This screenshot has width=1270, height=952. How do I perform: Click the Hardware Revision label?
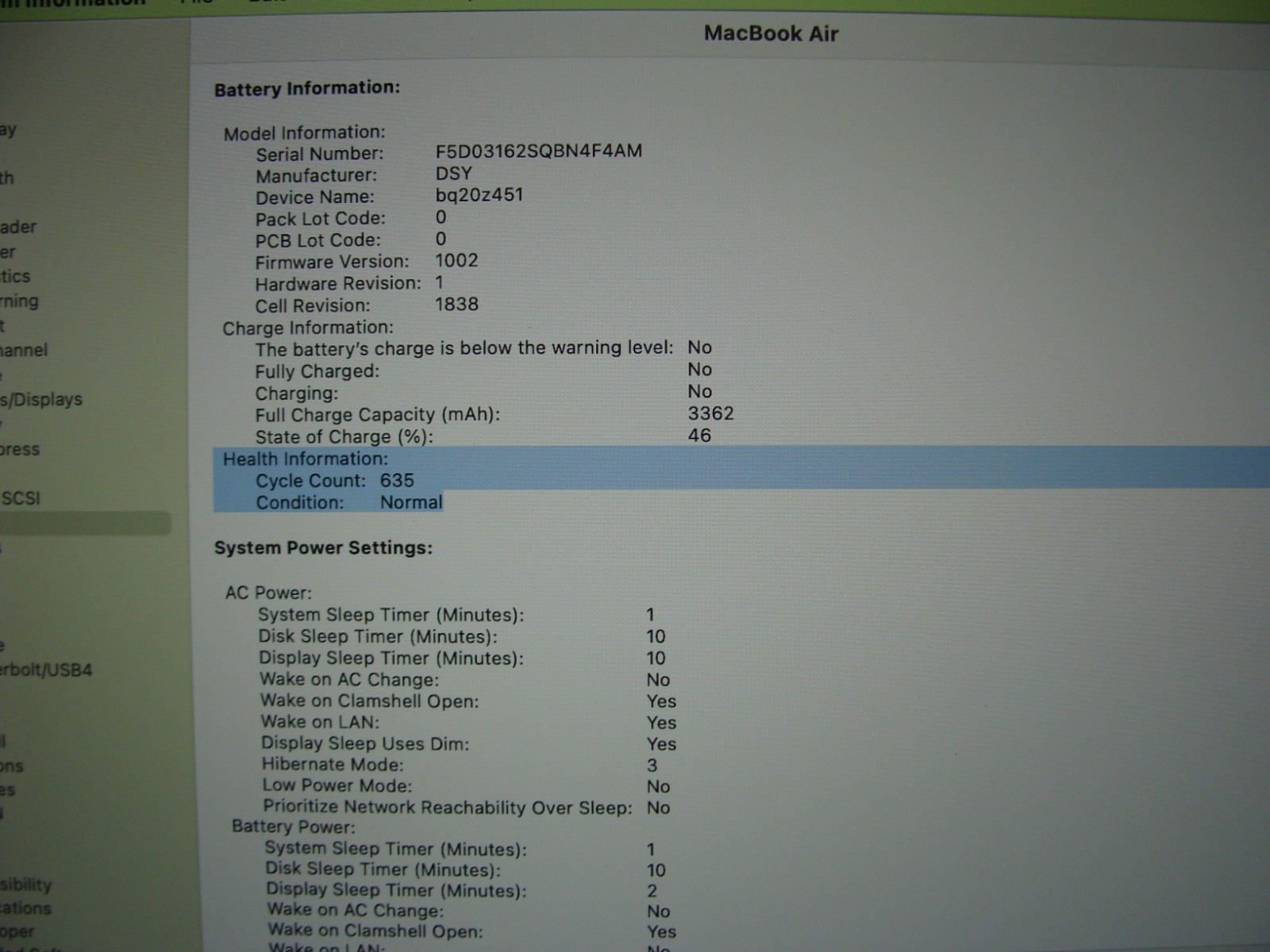(x=338, y=283)
